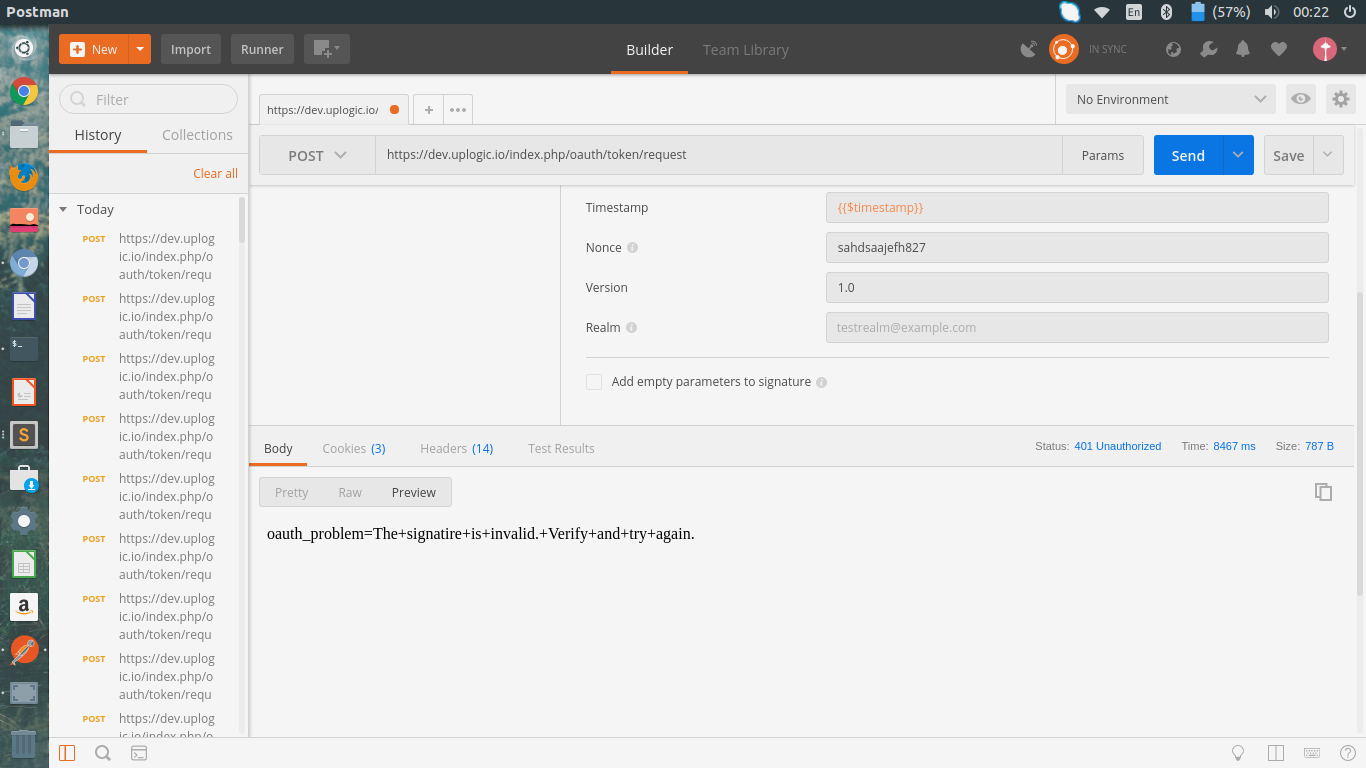
Task: Switch response view to Raw
Action: pos(350,492)
